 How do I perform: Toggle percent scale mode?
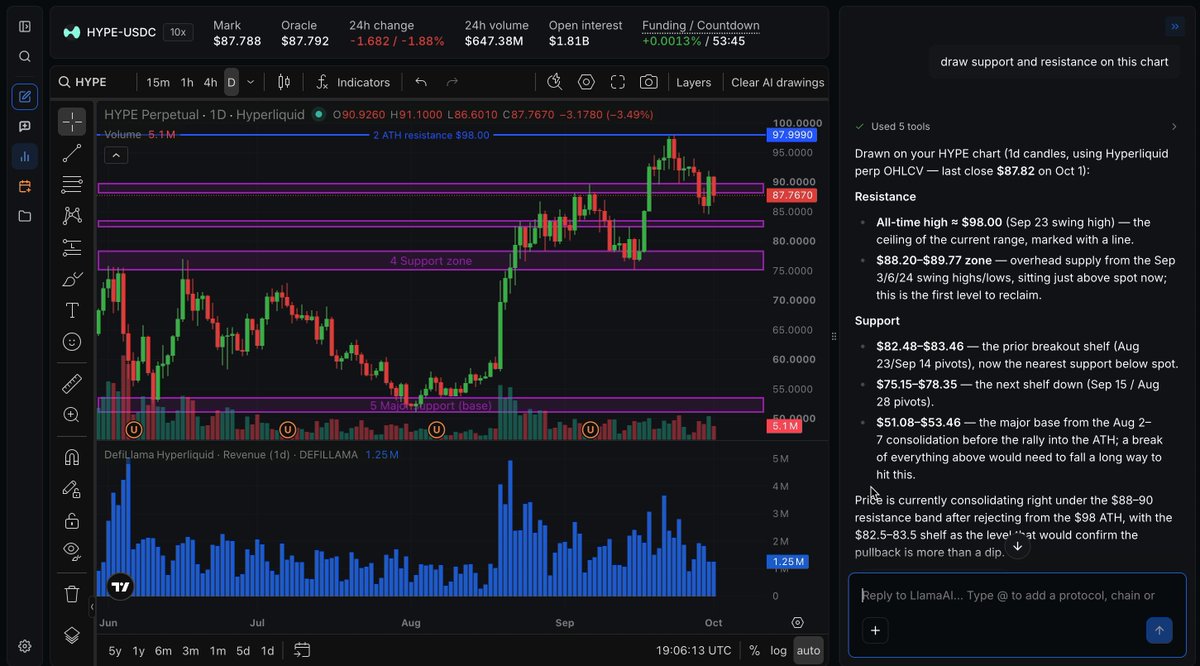[x=754, y=651]
